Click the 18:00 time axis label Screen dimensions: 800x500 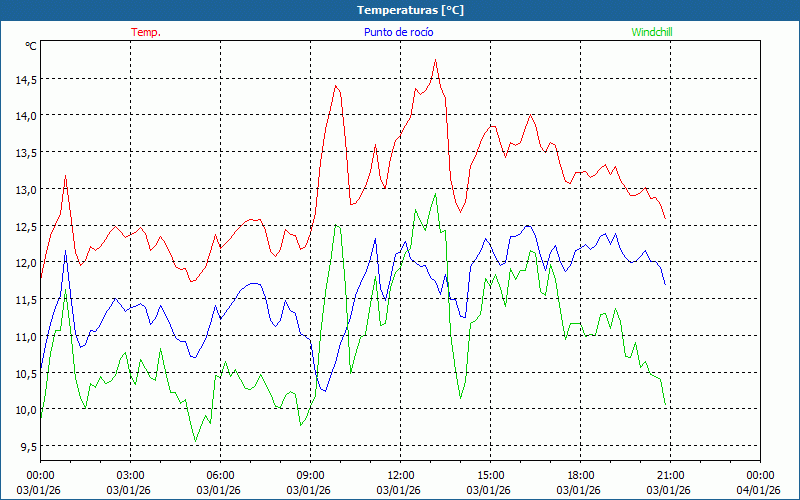[x=580, y=475]
